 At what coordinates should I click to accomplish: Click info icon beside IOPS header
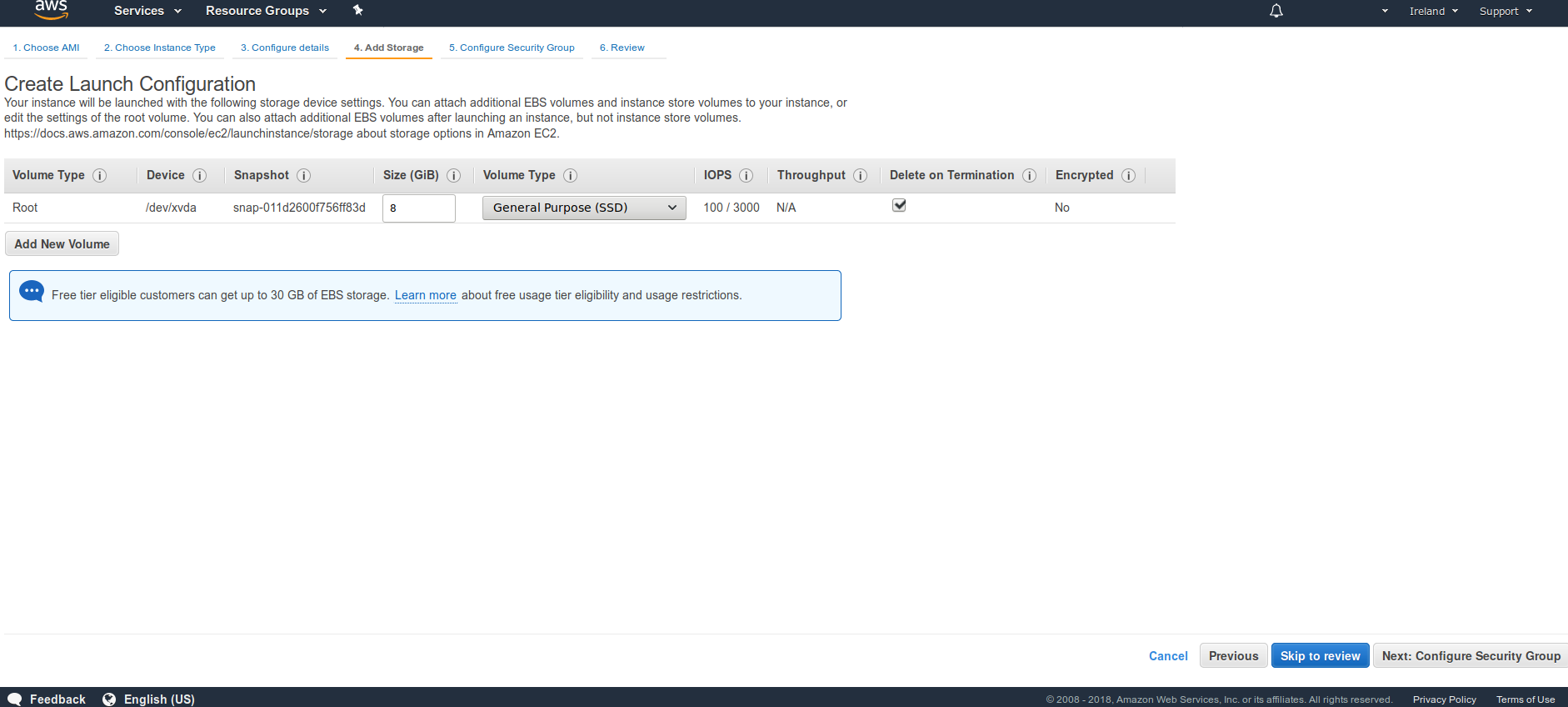746,175
